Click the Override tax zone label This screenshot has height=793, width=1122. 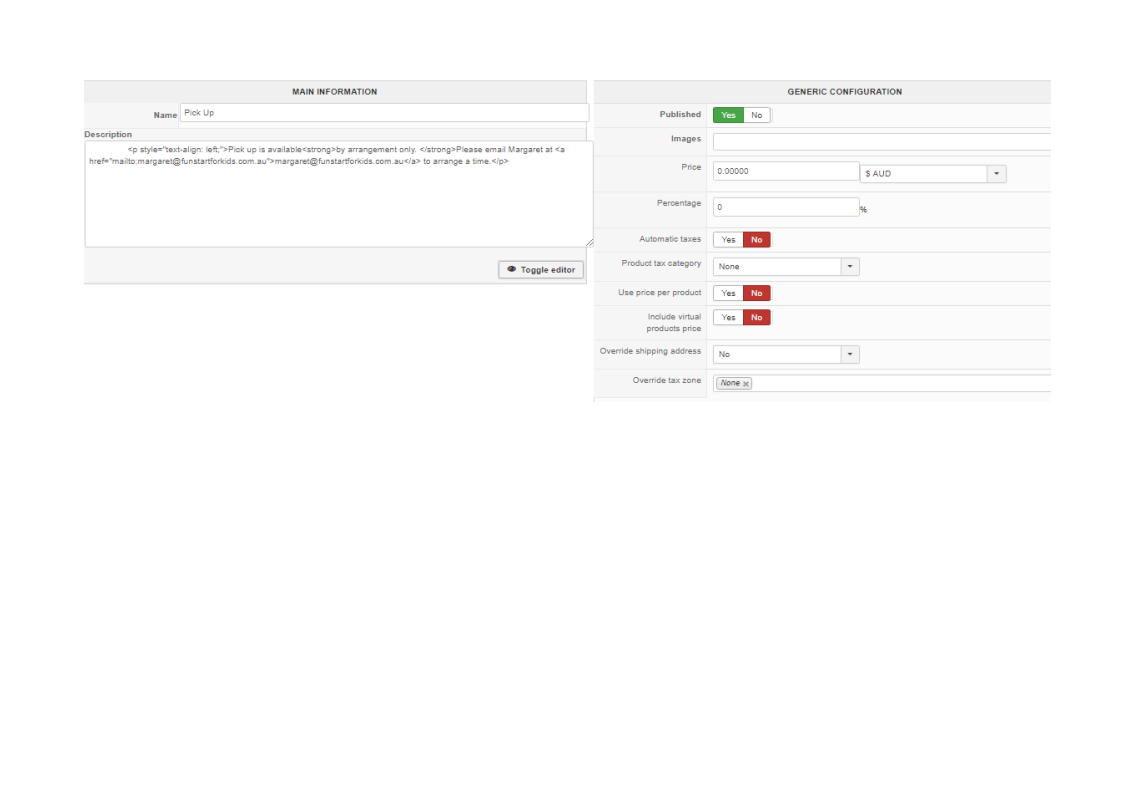(667, 381)
